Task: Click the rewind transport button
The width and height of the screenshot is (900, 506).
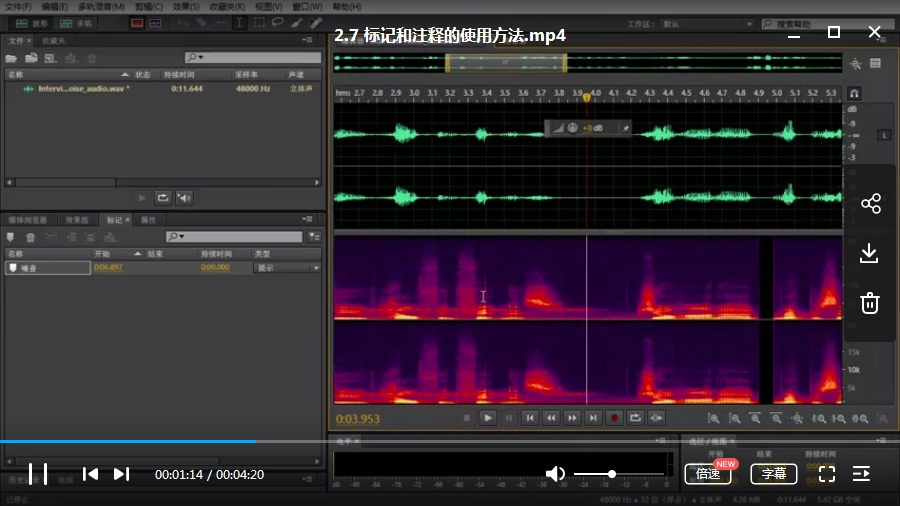Action: pos(551,418)
